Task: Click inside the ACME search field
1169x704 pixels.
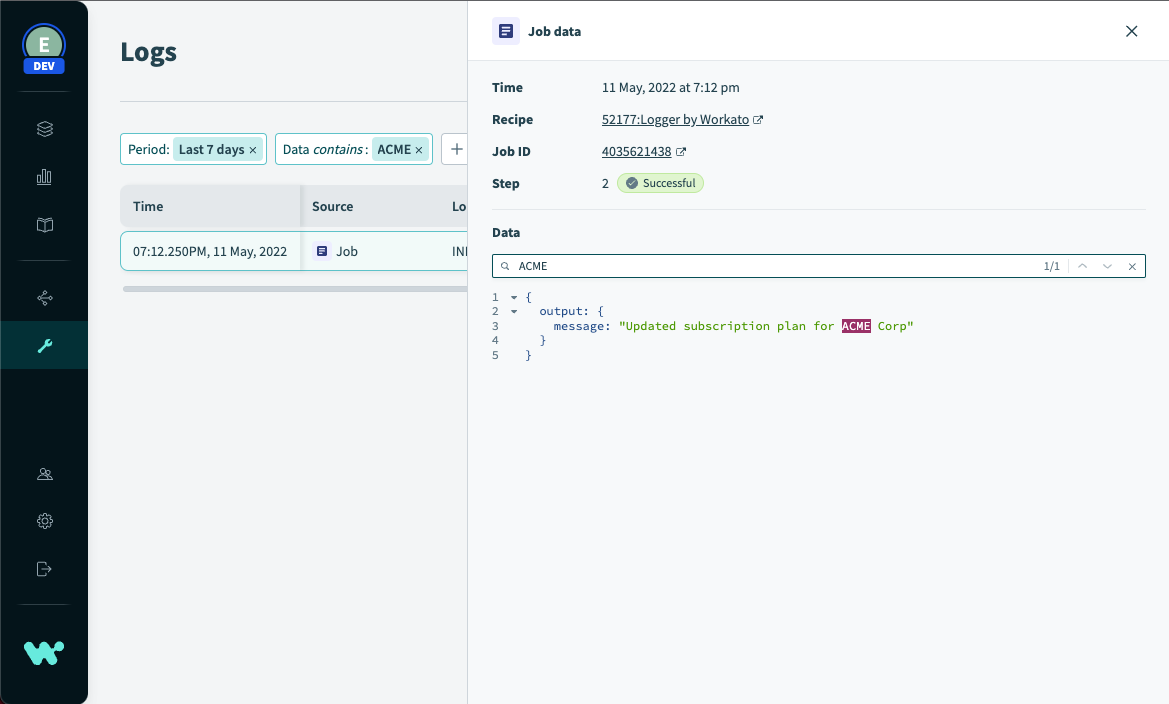Action: [700, 266]
